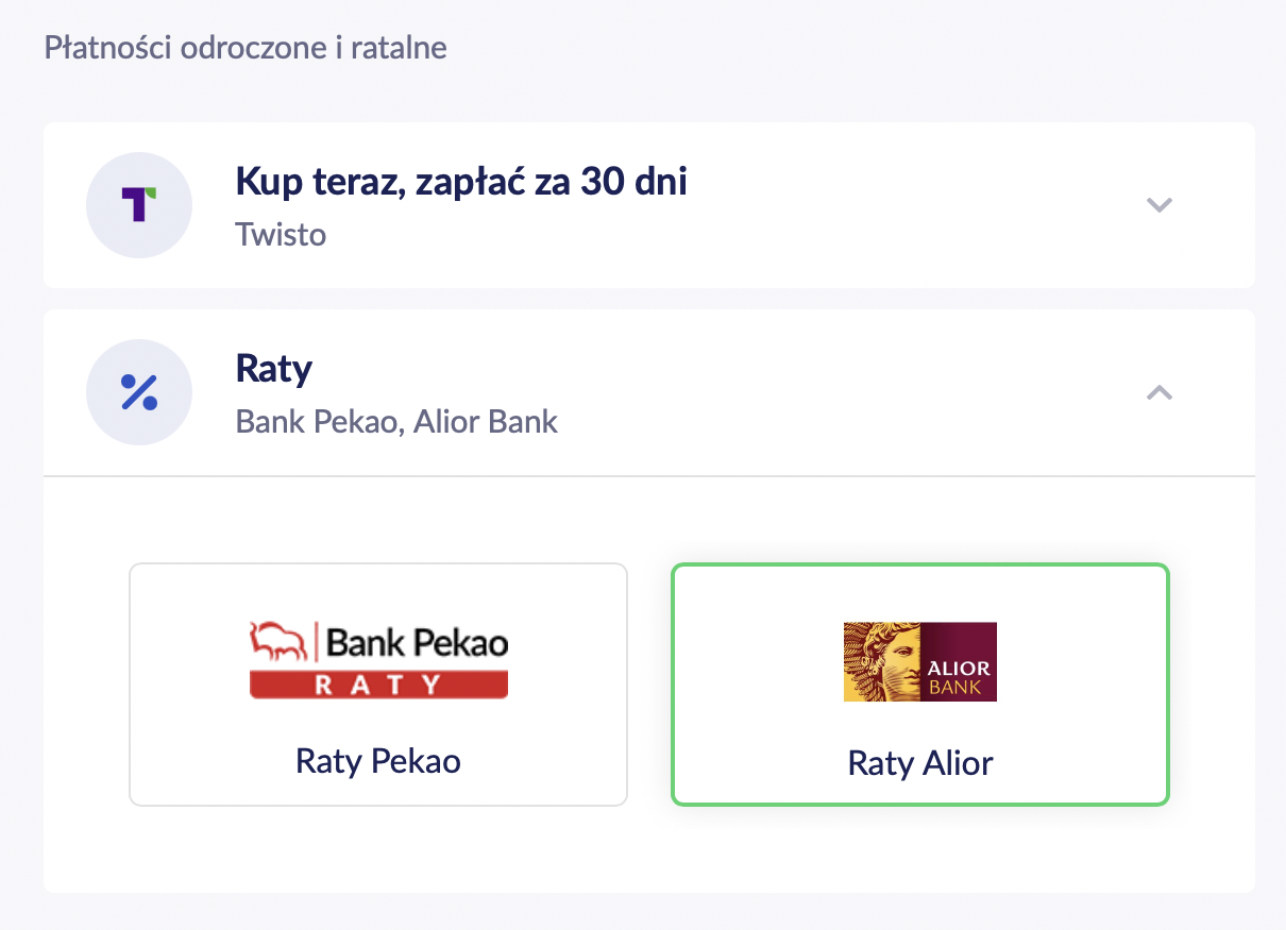Click the bold "Raty" section title

click(274, 369)
